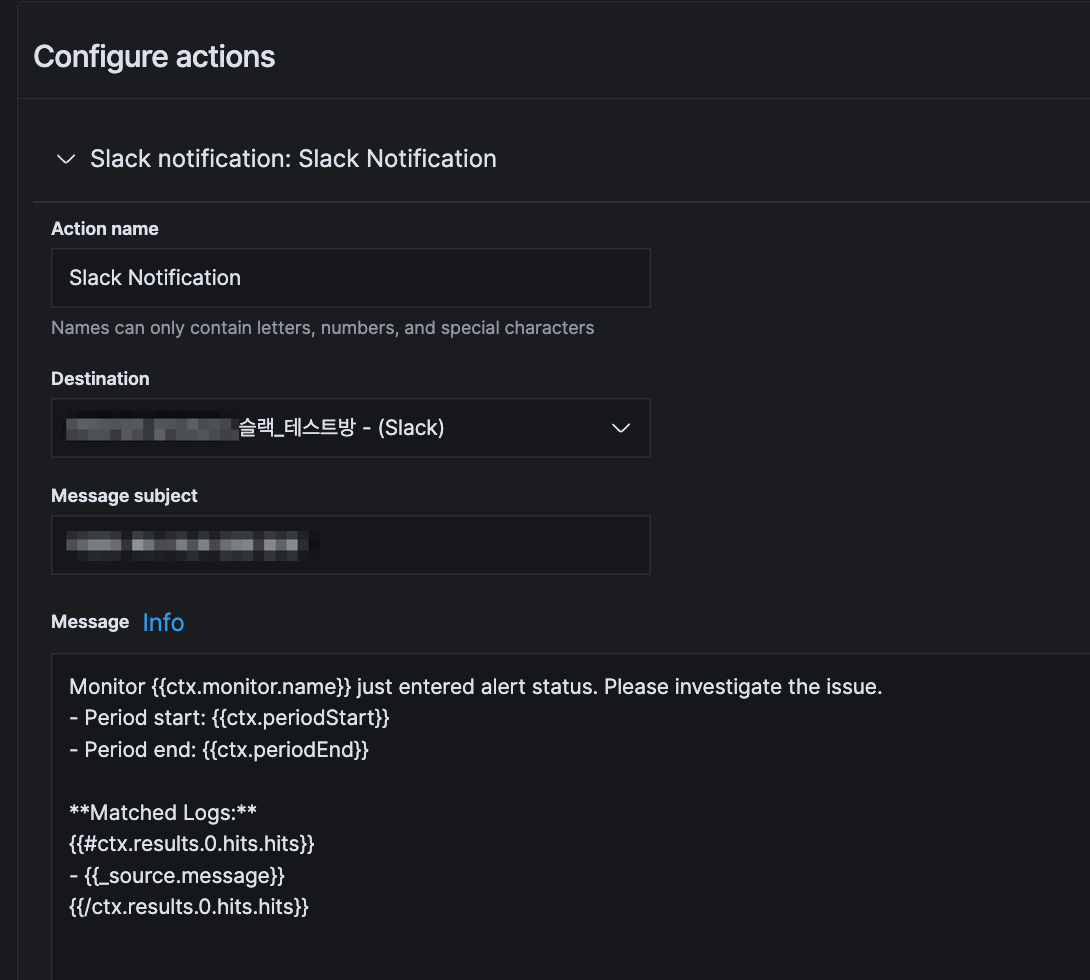
Task: Click the Destination dropdown arrow icon
Action: click(x=621, y=428)
